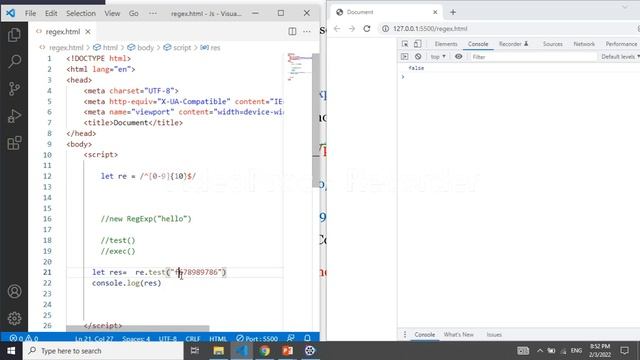Viewport: 640px width, 360px height.
Task: Switch to DevTools Elements tab
Action: pyautogui.click(x=446, y=44)
